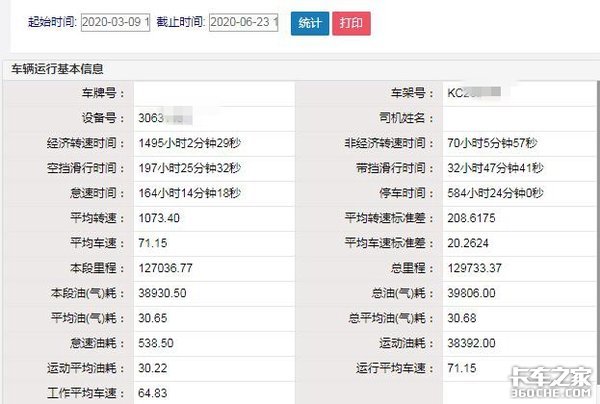Click the 运行平均车速 value 71.15
The image size is (600, 404).
coord(462,368)
